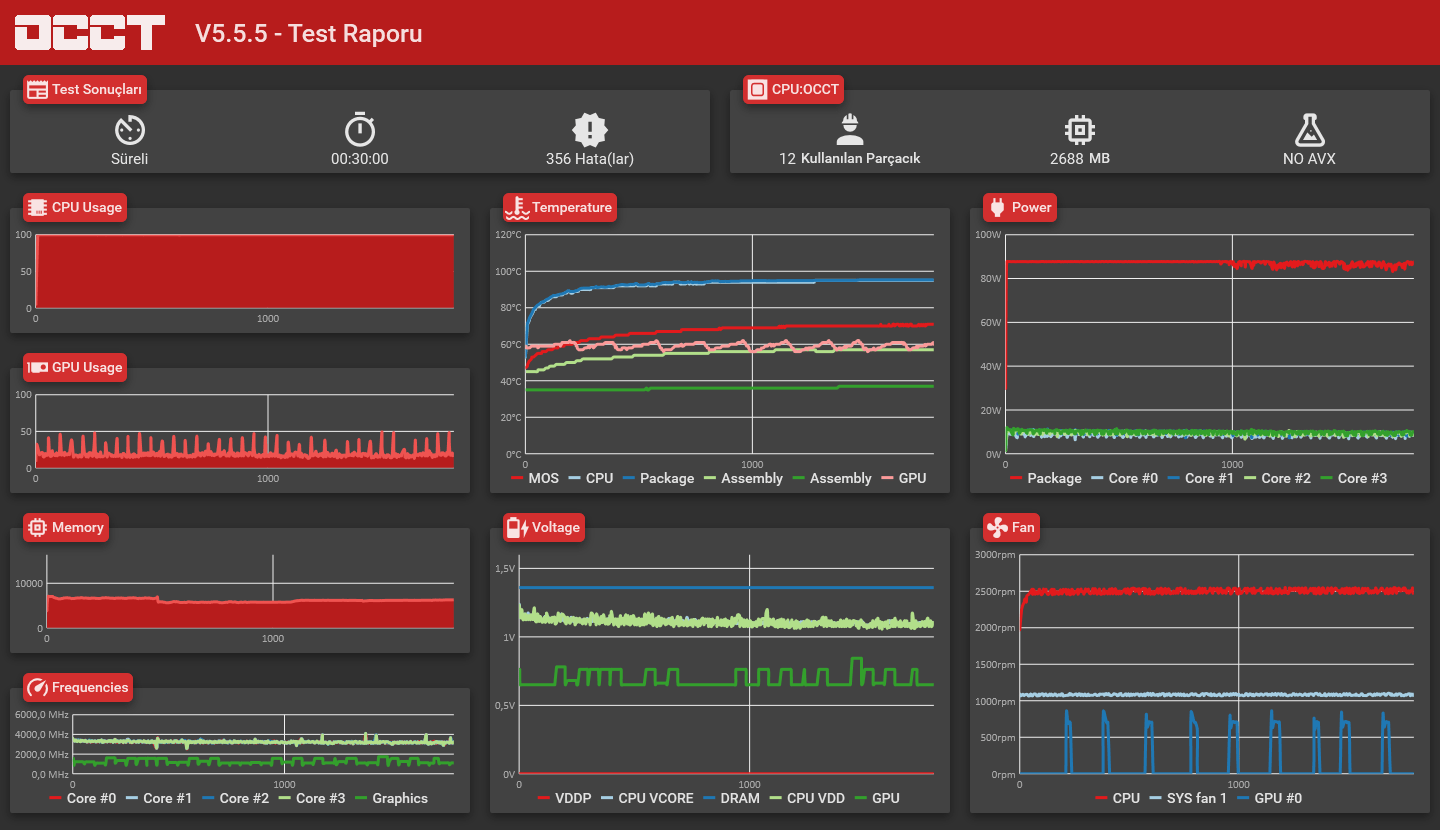The height and width of the screenshot is (830, 1440).
Task: Toggle the MOS series in Temperature legend
Action: [535, 478]
